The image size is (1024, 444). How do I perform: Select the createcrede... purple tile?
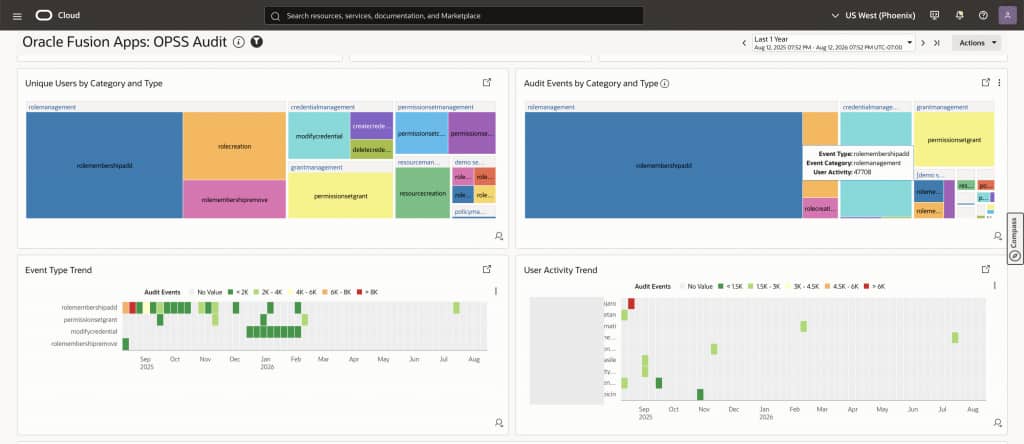pyautogui.click(x=372, y=125)
